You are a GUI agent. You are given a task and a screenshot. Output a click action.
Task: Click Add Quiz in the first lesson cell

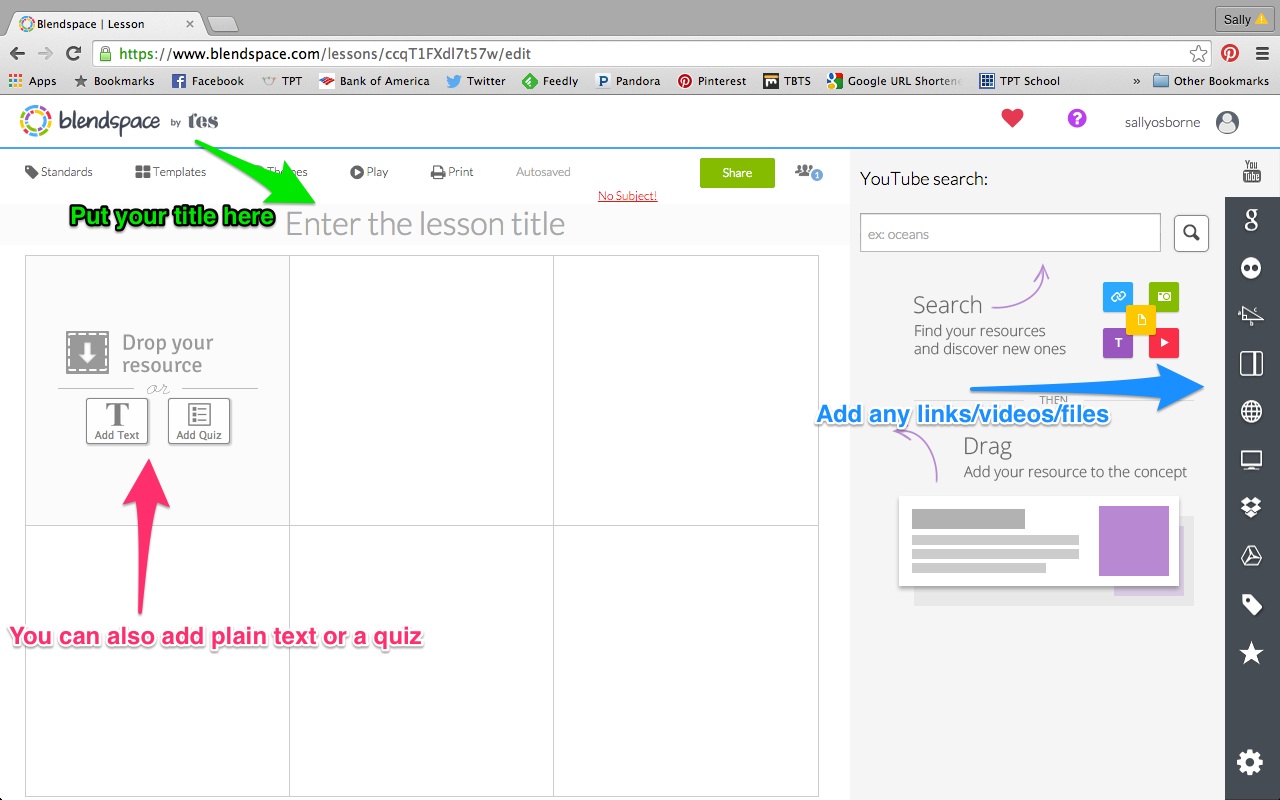point(198,420)
